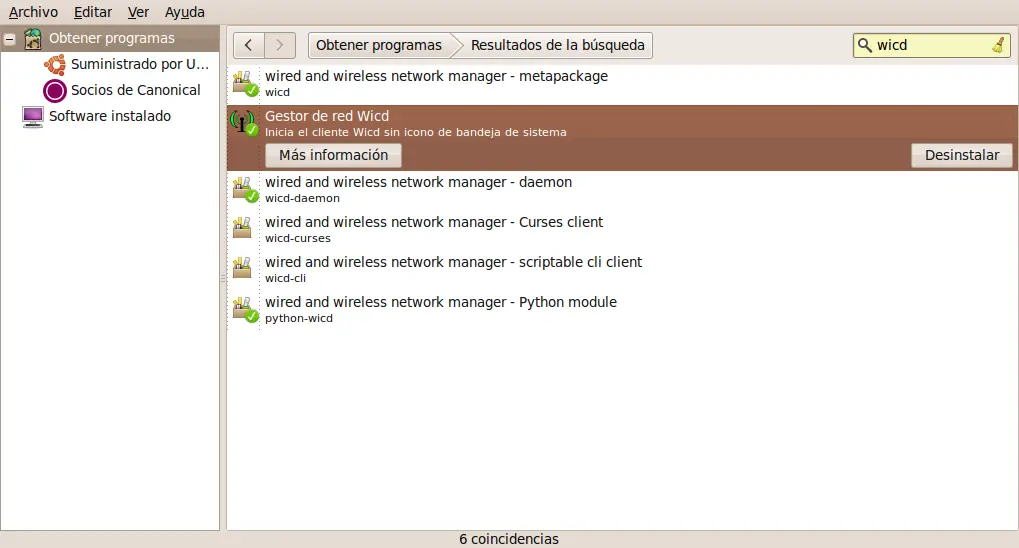Open the Editar menu

tap(92, 12)
